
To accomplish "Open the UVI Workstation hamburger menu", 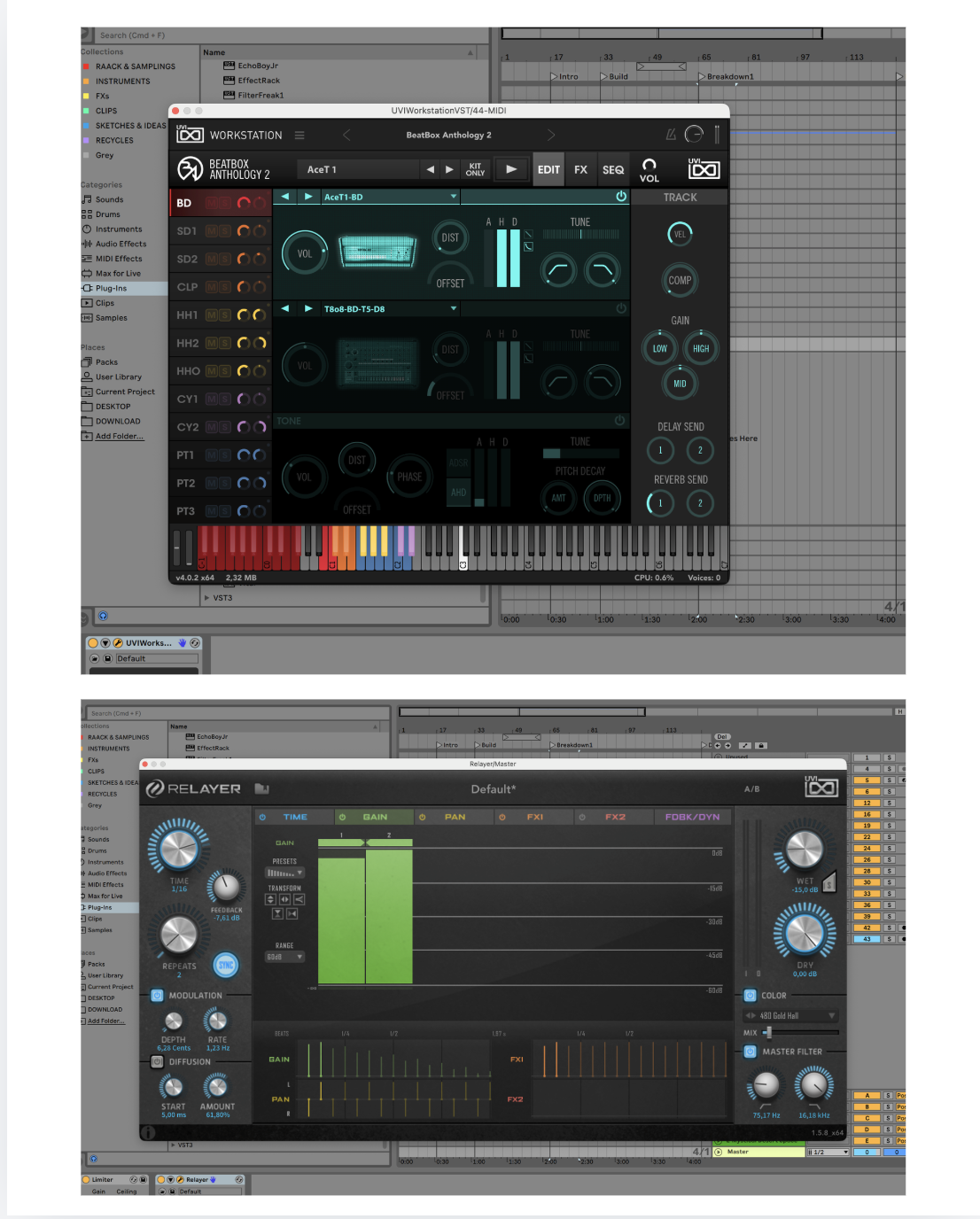I will click(299, 135).
